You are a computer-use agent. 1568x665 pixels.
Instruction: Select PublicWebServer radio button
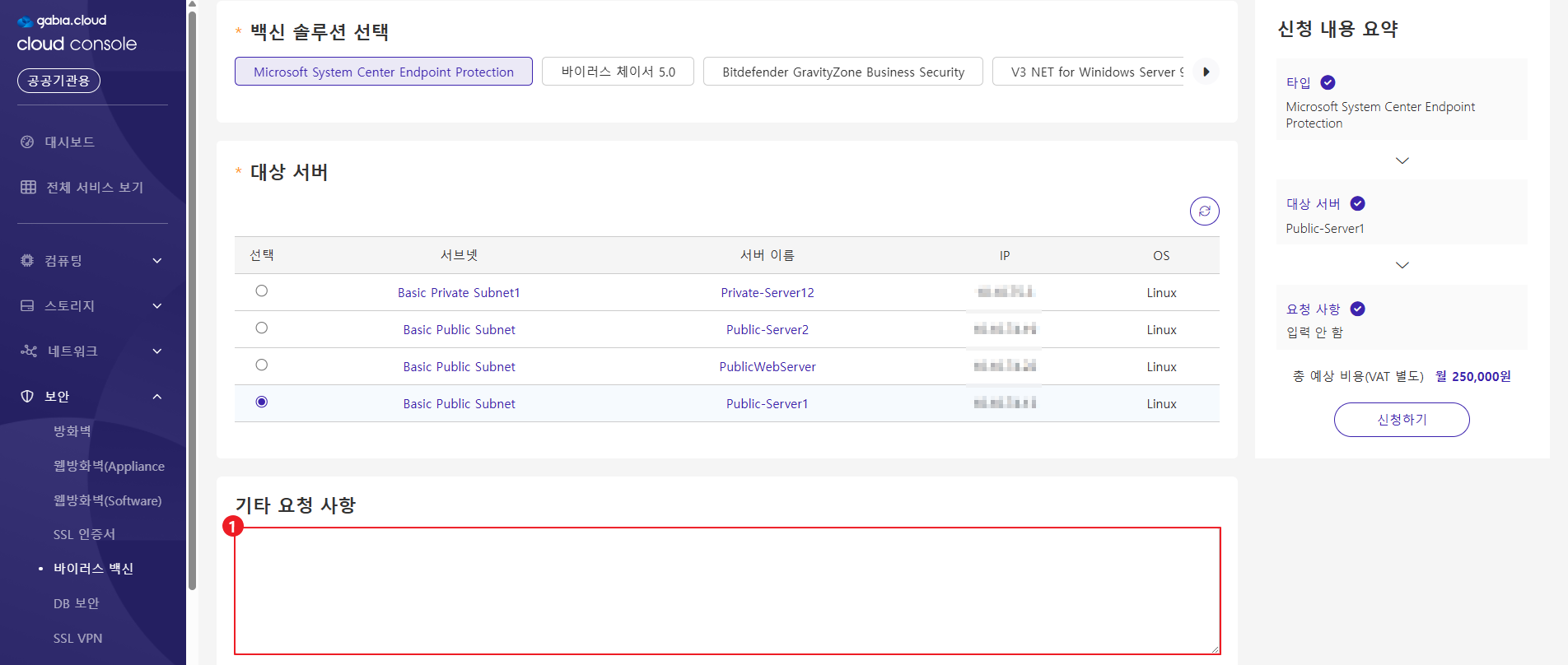(x=262, y=365)
